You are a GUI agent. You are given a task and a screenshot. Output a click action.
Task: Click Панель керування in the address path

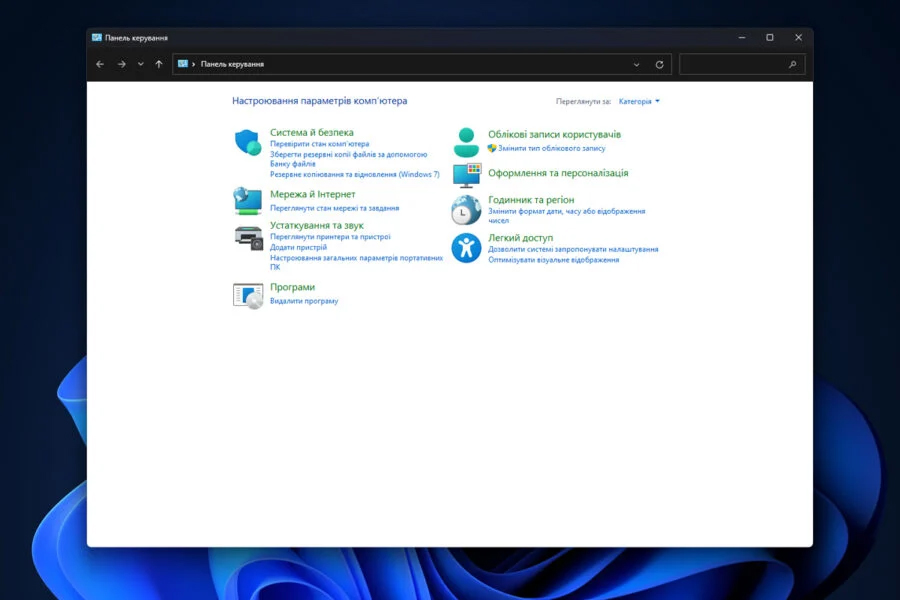(232, 64)
